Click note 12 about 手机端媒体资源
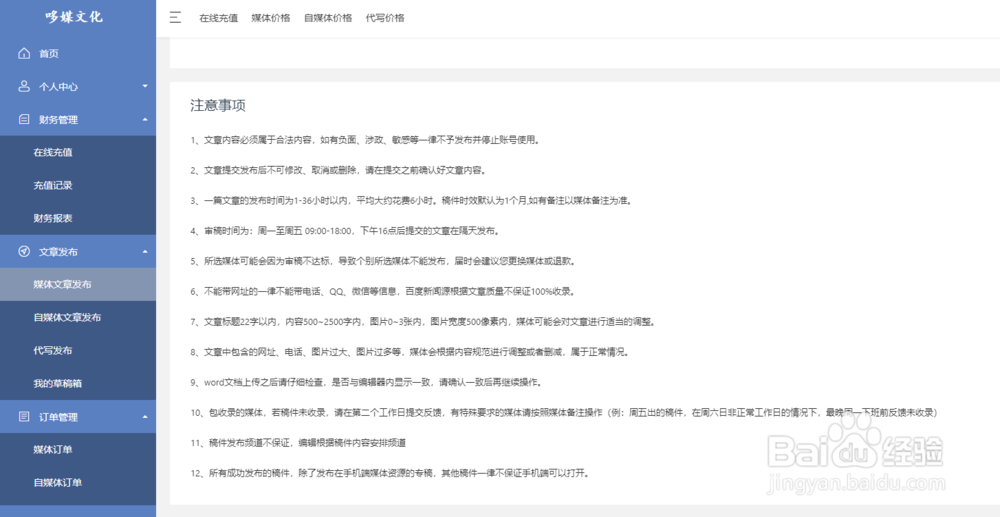 pyautogui.click(x=390, y=473)
